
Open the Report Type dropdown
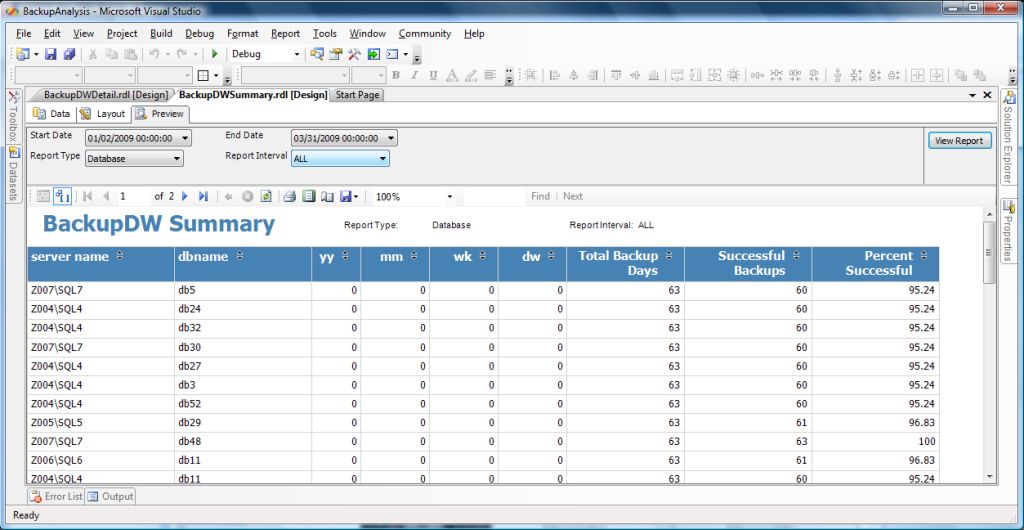pyautogui.click(x=177, y=158)
